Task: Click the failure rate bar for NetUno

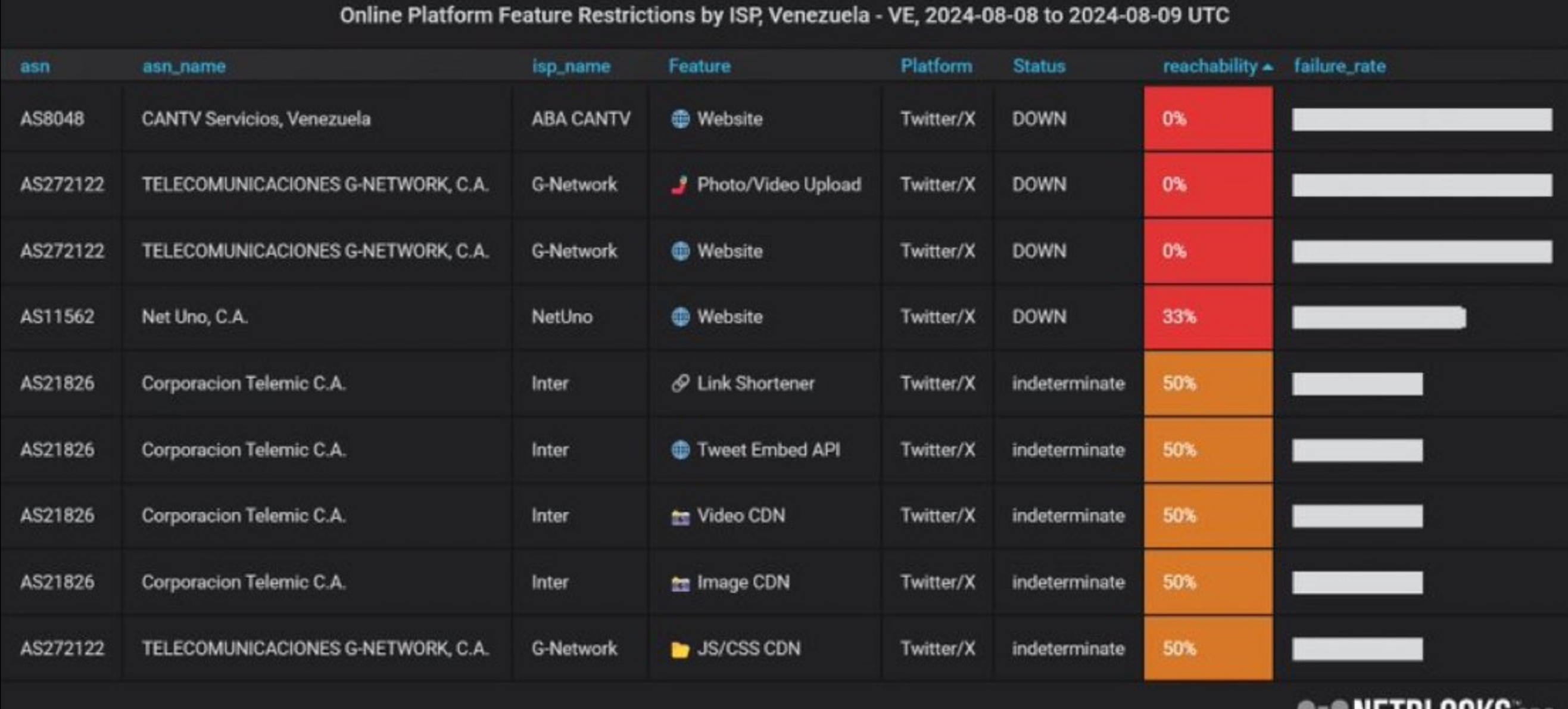Action: (1378, 318)
